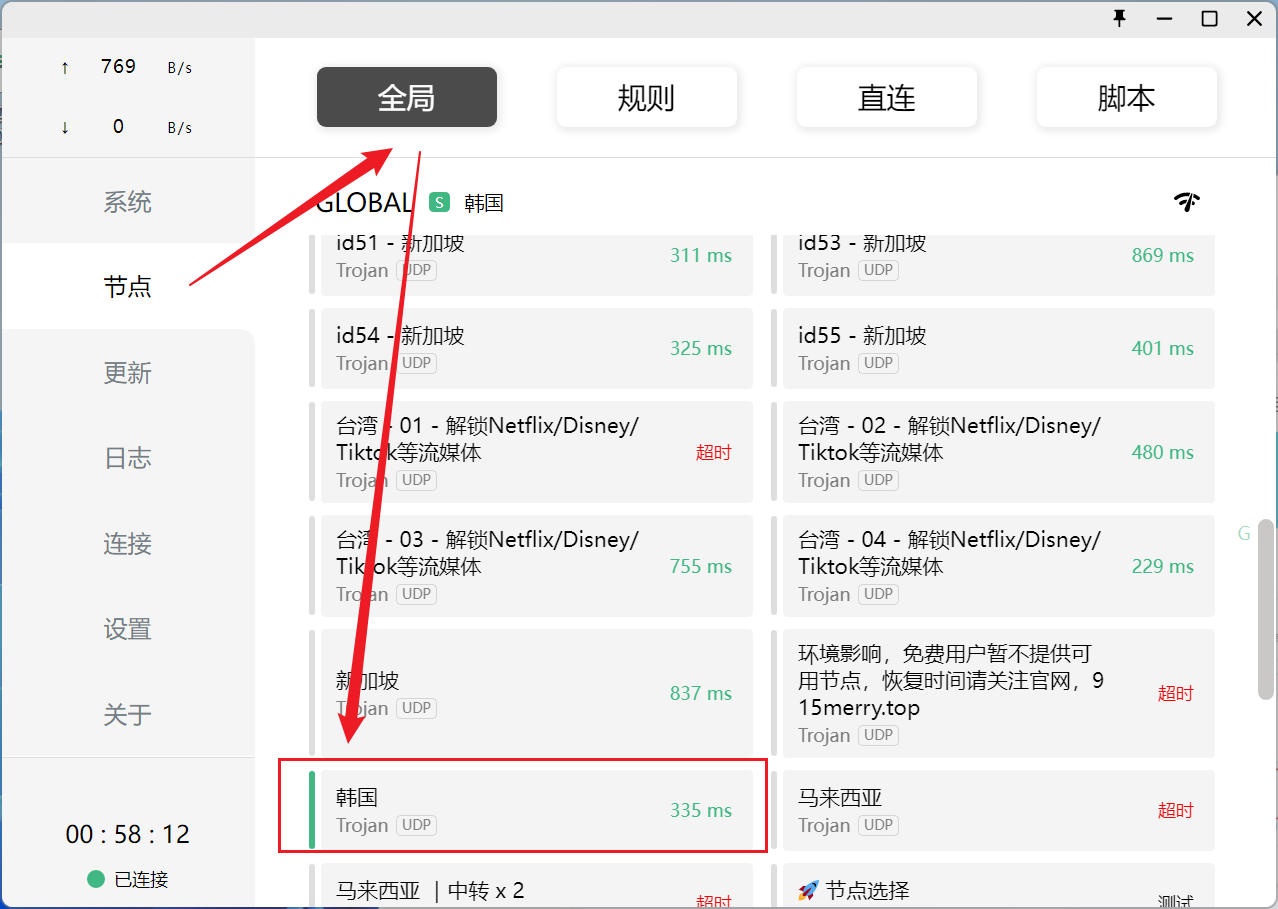Open the 日志 page from the sidebar
This screenshot has height=909, width=1278.
(x=127, y=458)
